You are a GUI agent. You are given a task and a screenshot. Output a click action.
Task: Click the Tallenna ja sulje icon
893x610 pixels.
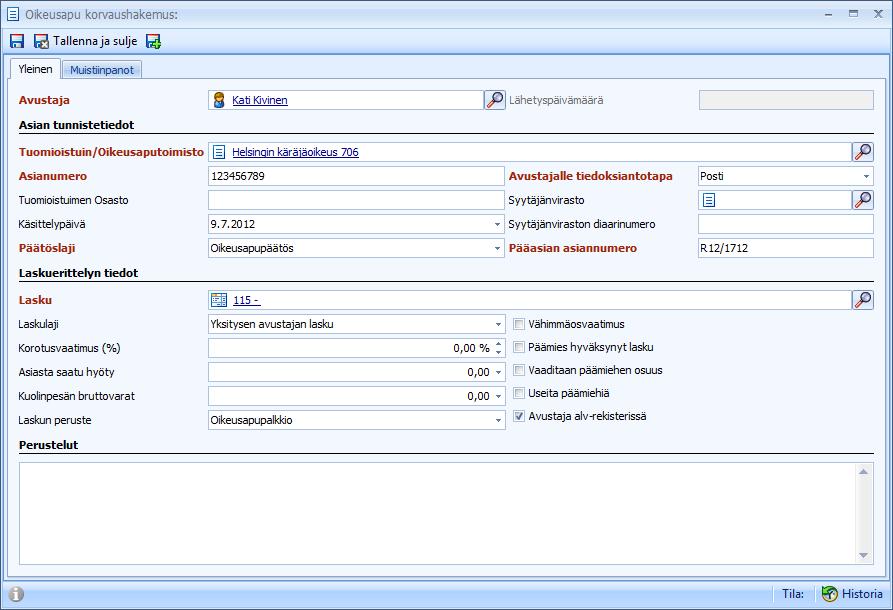tap(41, 41)
